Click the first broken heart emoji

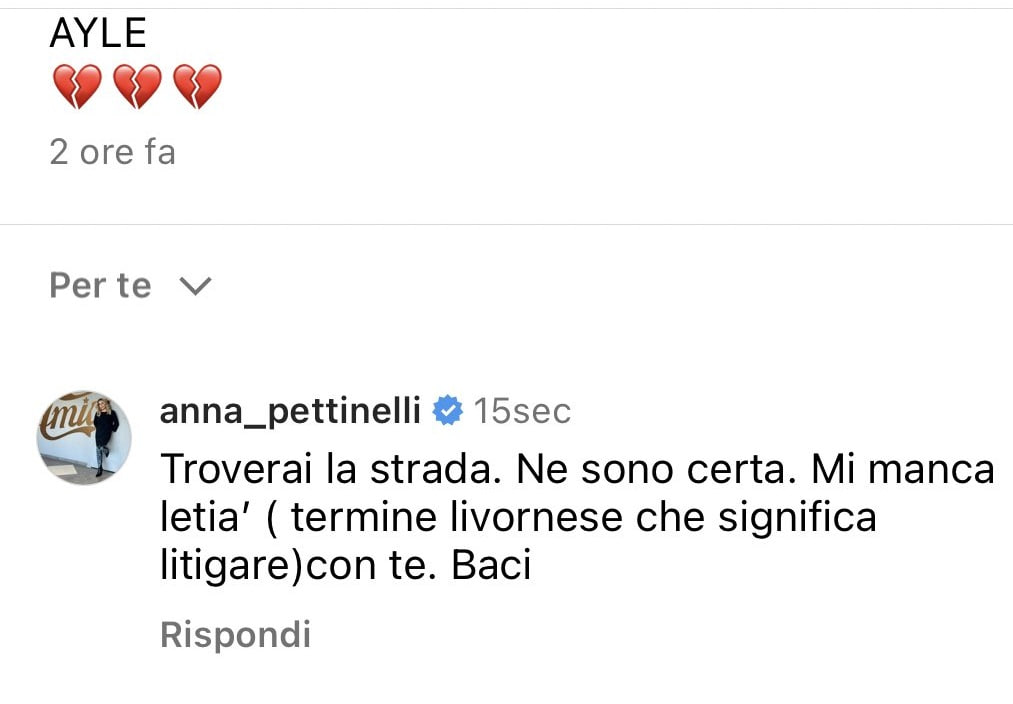click(76, 88)
